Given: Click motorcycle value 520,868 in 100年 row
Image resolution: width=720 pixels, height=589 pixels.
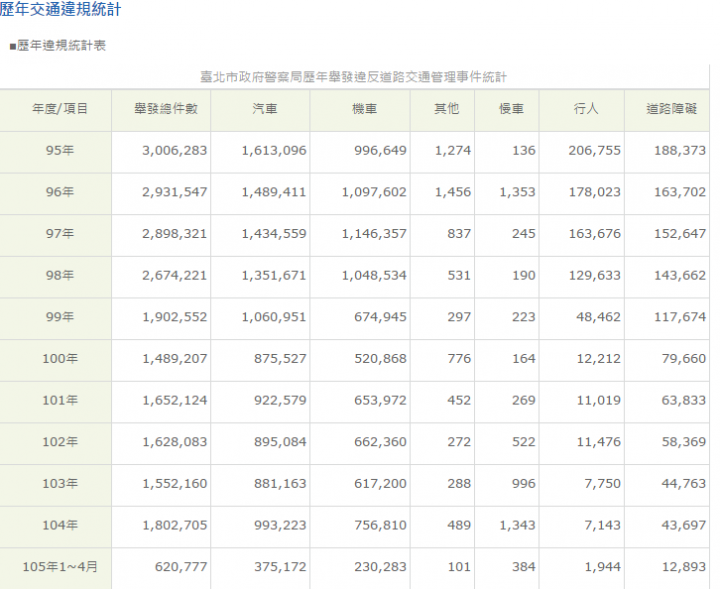Looking at the screenshot, I should click(381, 359).
